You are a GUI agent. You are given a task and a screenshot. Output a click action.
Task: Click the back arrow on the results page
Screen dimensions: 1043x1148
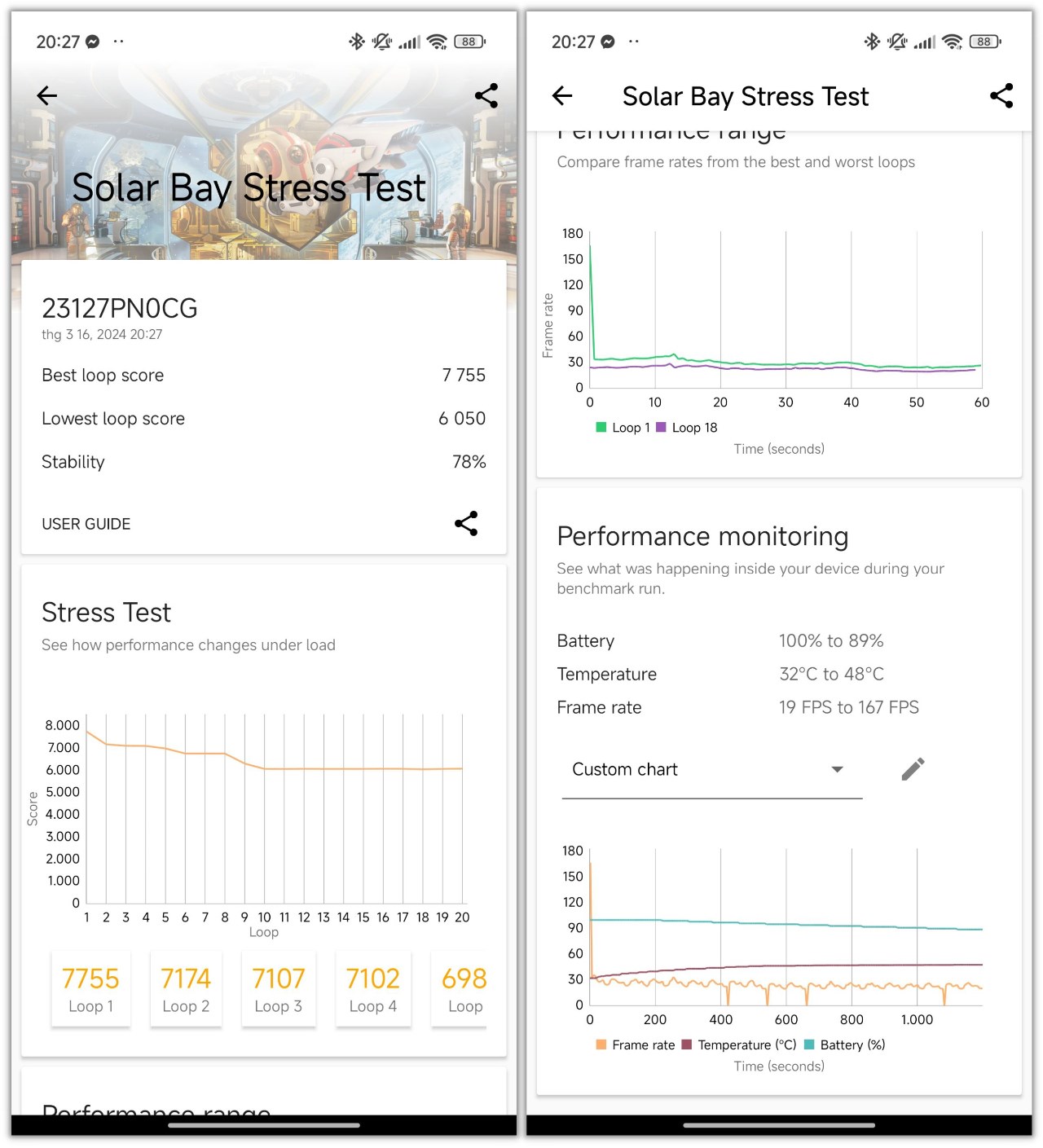click(46, 95)
